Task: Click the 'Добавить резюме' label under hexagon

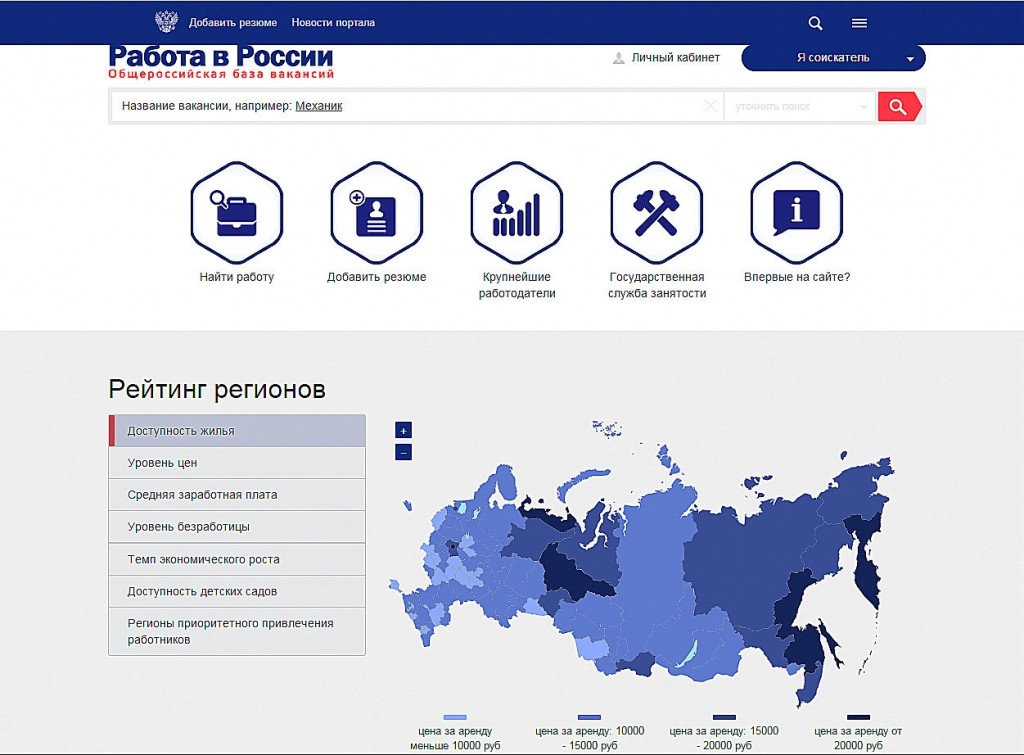Action: [377, 277]
